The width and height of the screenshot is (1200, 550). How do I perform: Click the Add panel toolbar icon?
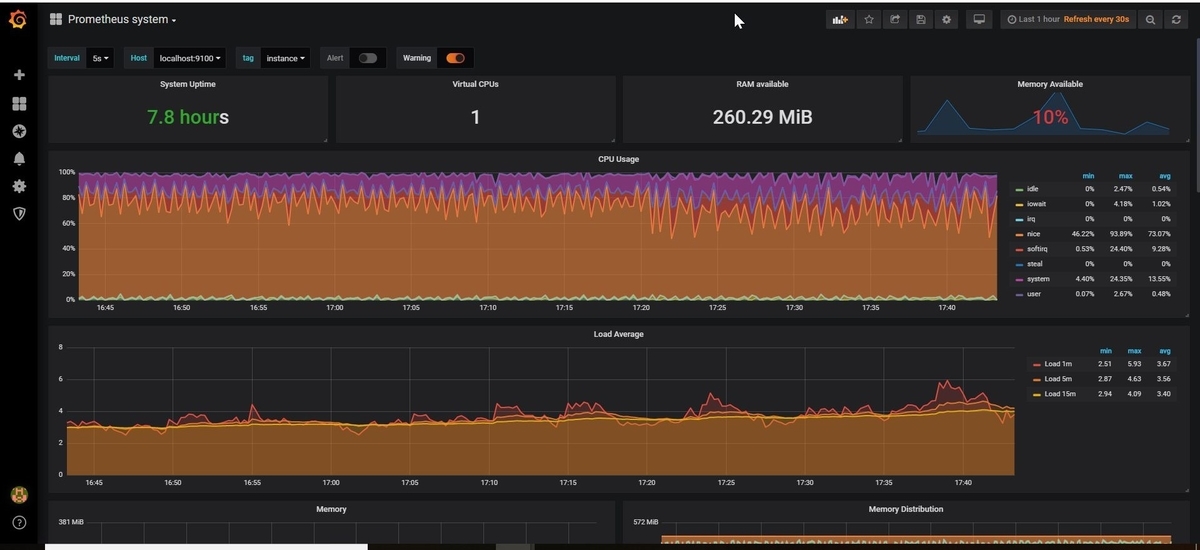coord(838,19)
